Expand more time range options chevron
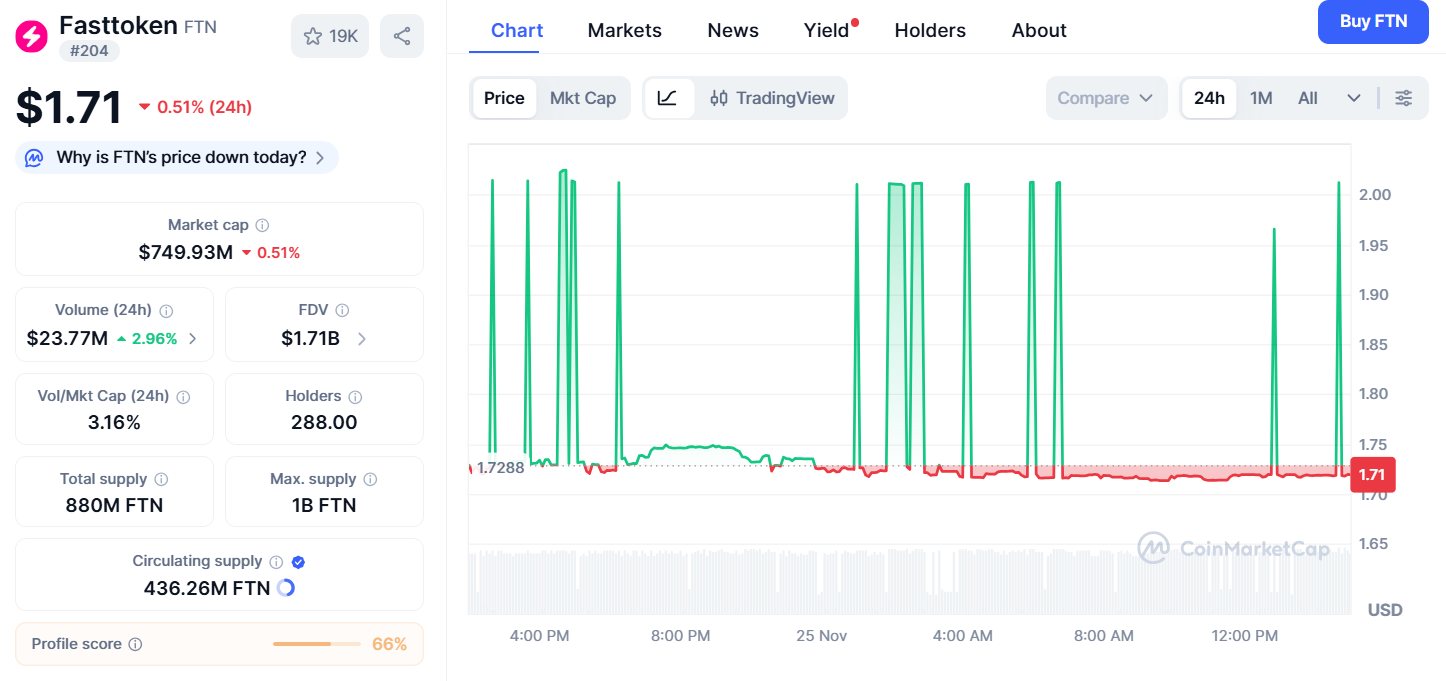This screenshot has width=1446, height=681. pyautogui.click(x=1354, y=98)
